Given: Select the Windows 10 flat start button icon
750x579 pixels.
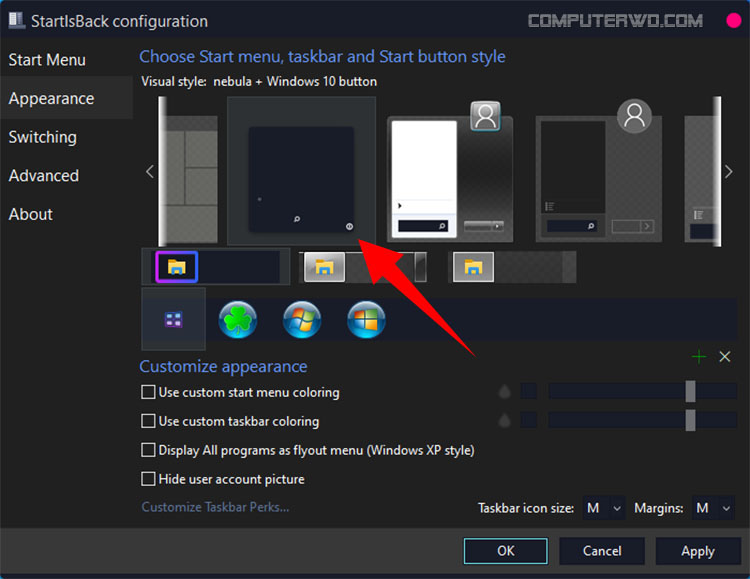Looking at the screenshot, I should coord(173,319).
